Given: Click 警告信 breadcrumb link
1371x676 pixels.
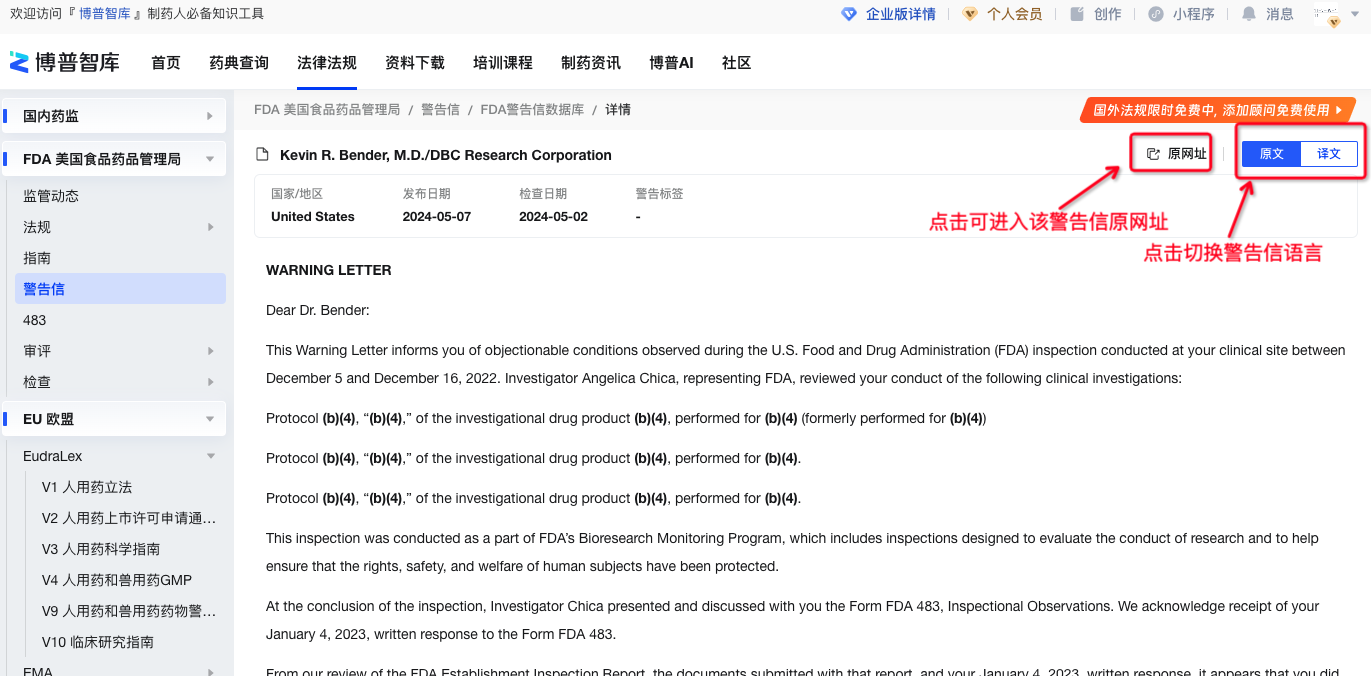Looking at the screenshot, I should tap(440, 109).
